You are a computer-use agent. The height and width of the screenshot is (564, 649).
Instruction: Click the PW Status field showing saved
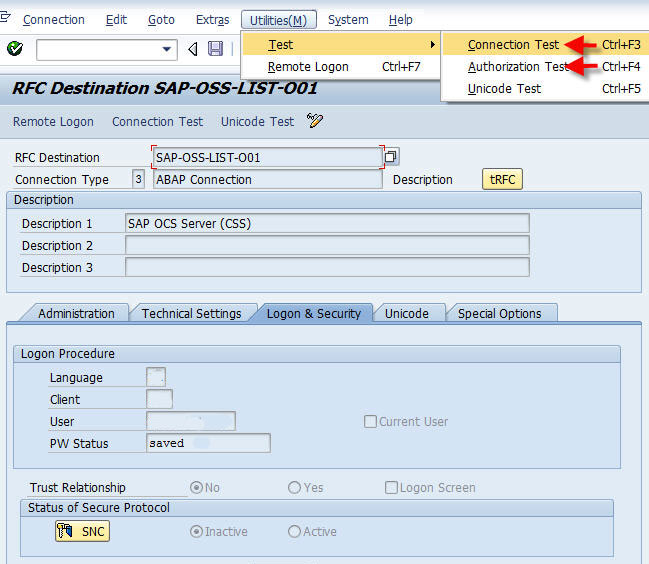pos(208,443)
